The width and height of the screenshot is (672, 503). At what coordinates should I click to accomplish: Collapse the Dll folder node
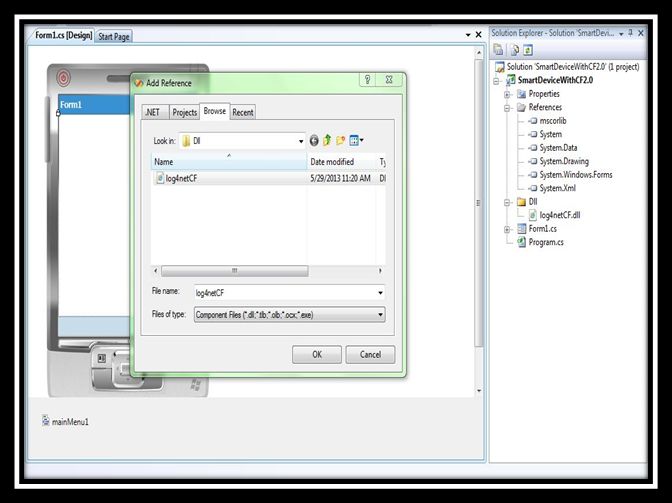[x=507, y=202]
